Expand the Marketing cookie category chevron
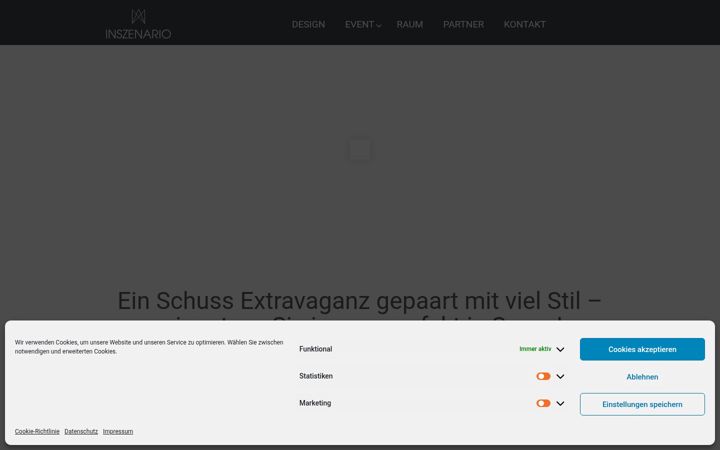The height and width of the screenshot is (450, 720). point(560,404)
